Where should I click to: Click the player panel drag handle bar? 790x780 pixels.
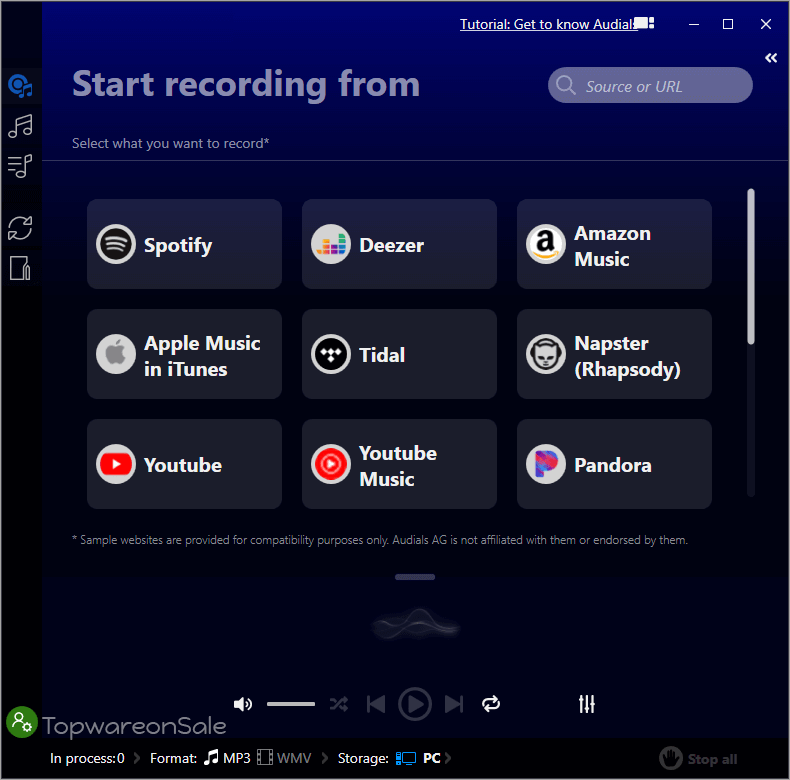[x=415, y=577]
